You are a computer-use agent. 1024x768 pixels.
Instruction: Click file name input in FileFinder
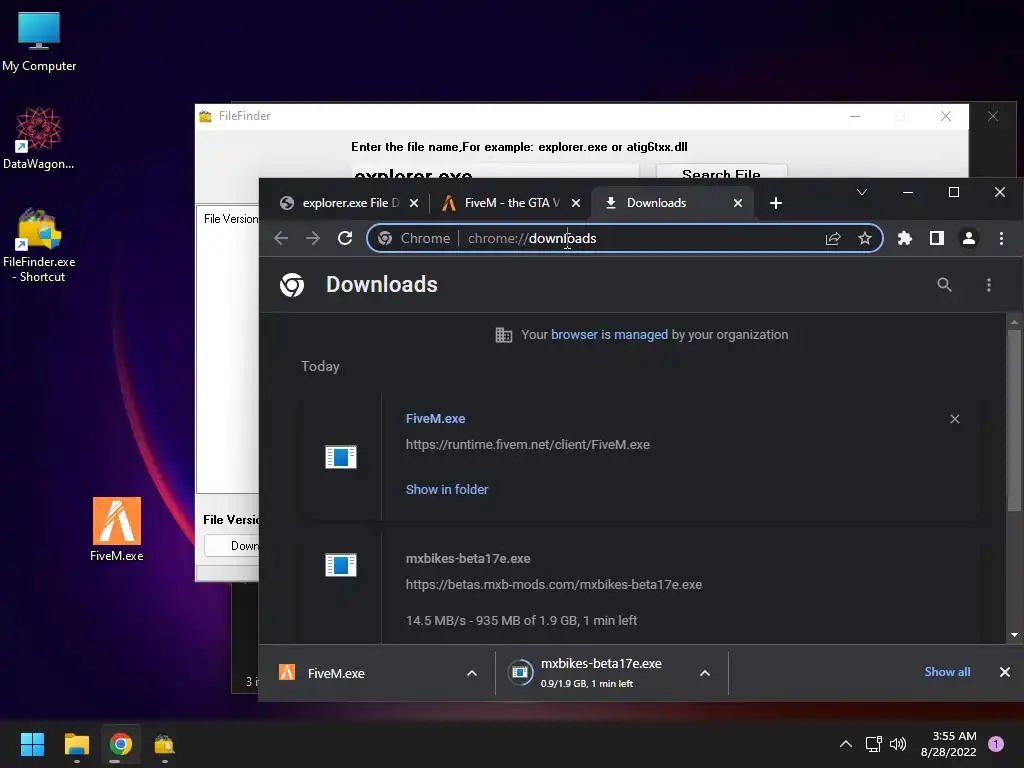(494, 172)
